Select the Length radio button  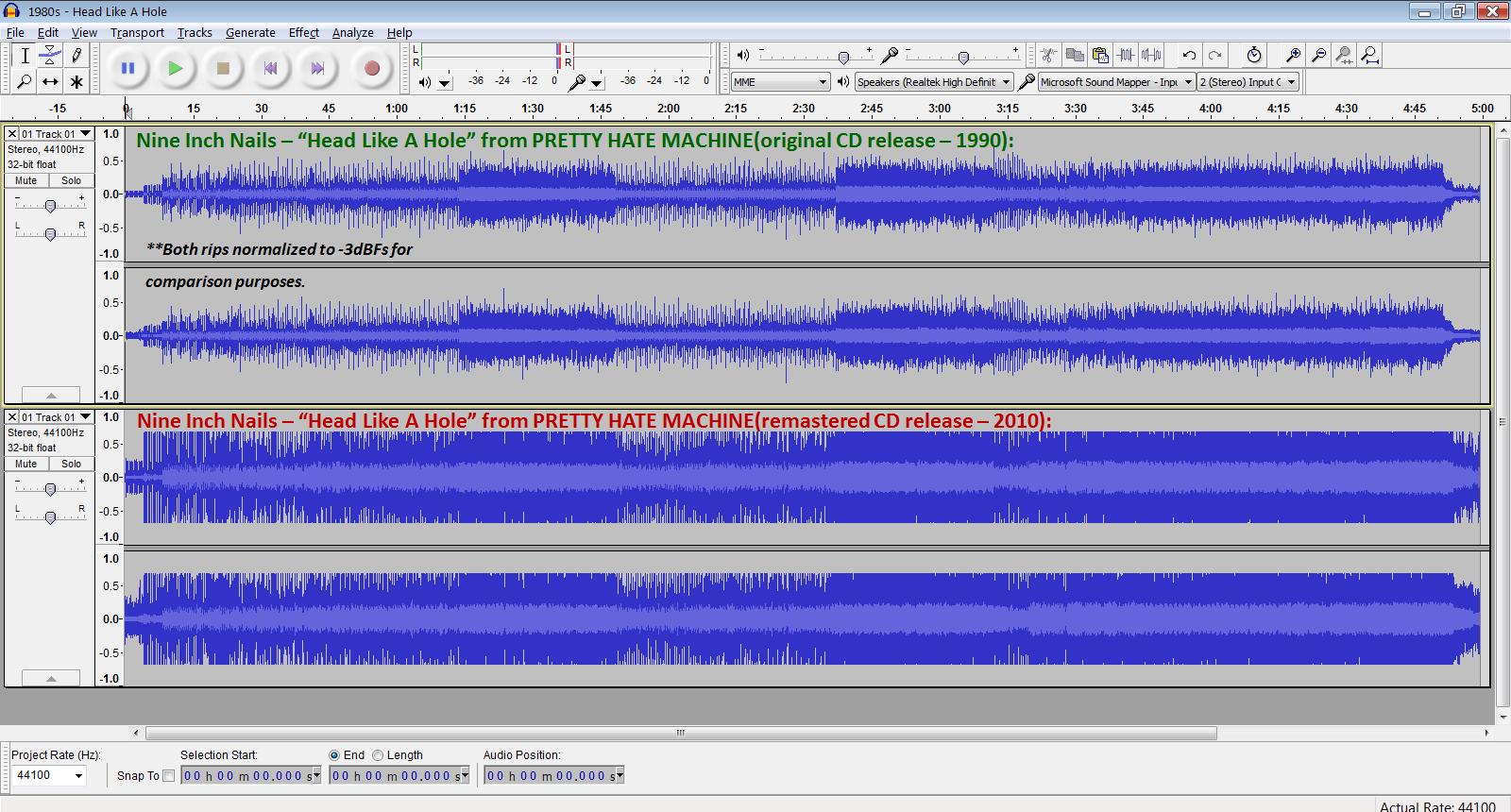(x=378, y=755)
